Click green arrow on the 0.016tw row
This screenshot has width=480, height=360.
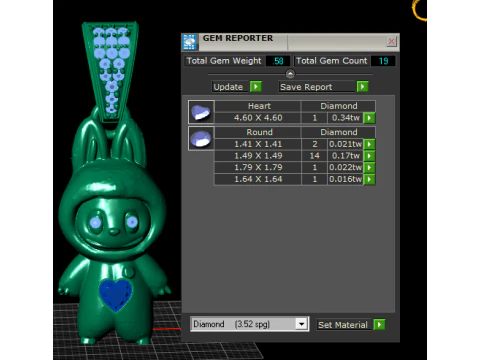click(369, 179)
